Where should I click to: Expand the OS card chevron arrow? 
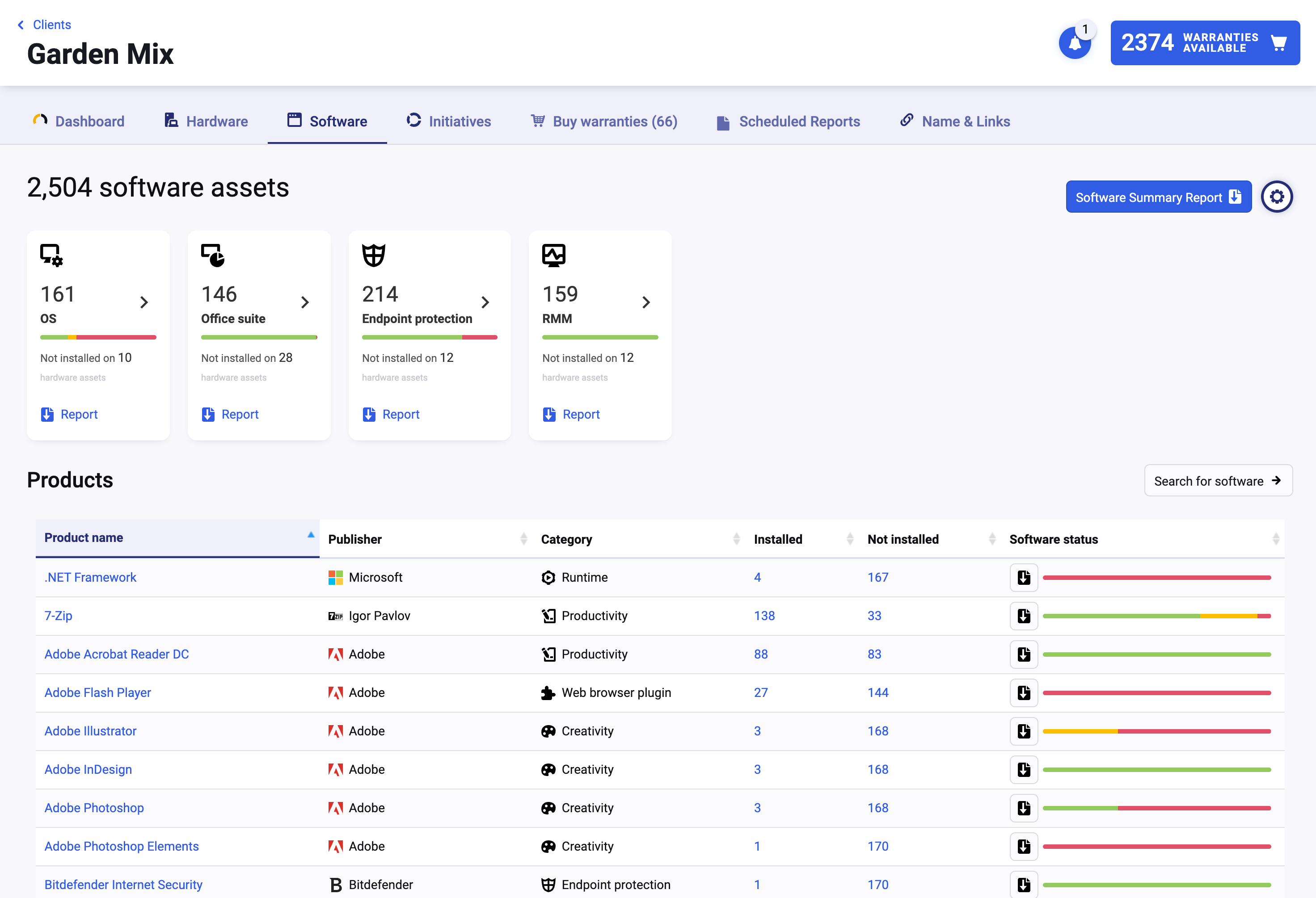pyautogui.click(x=144, y=302)
